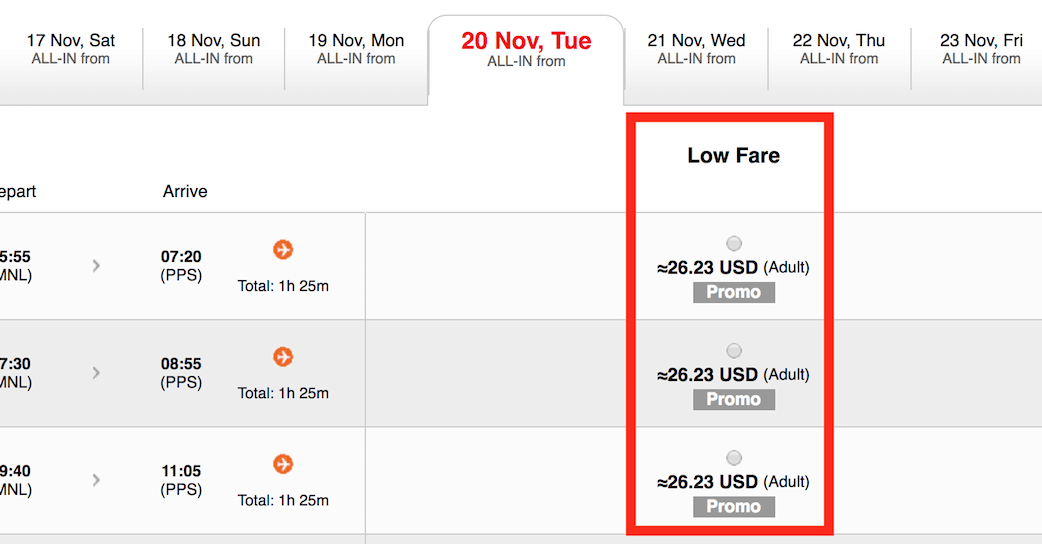This screenshot has height=544, width=1042.
Task: Click Promo badge on first flight fare
Action: 734,292
